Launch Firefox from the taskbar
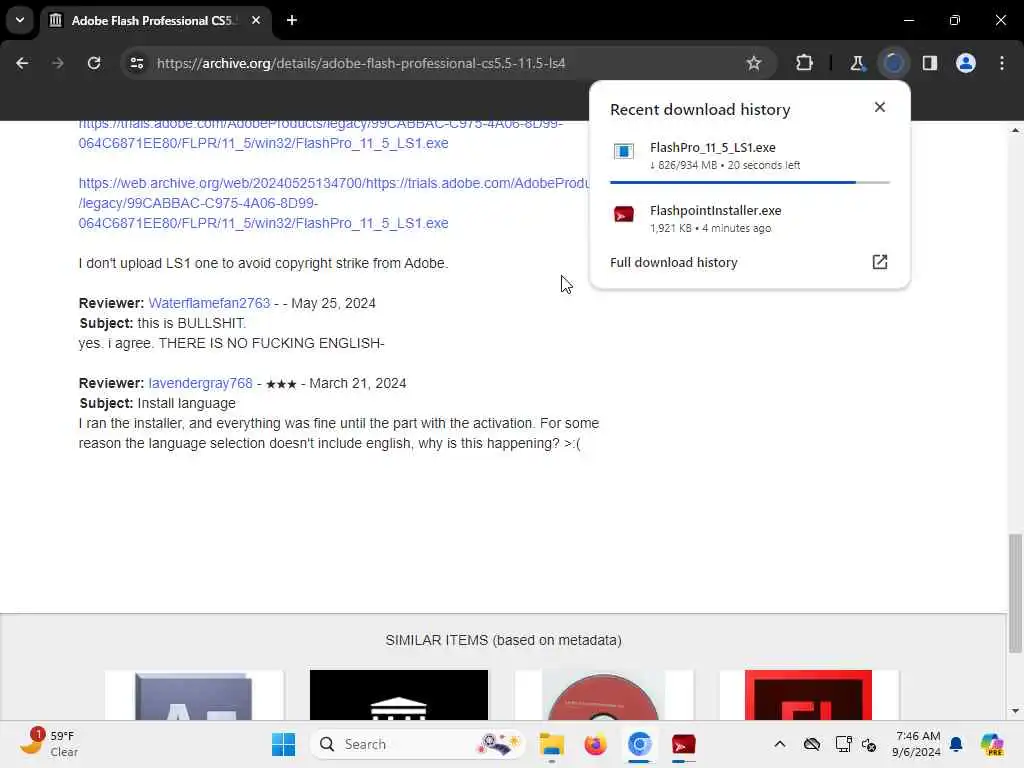The image size is (1024, 768). 595,744
